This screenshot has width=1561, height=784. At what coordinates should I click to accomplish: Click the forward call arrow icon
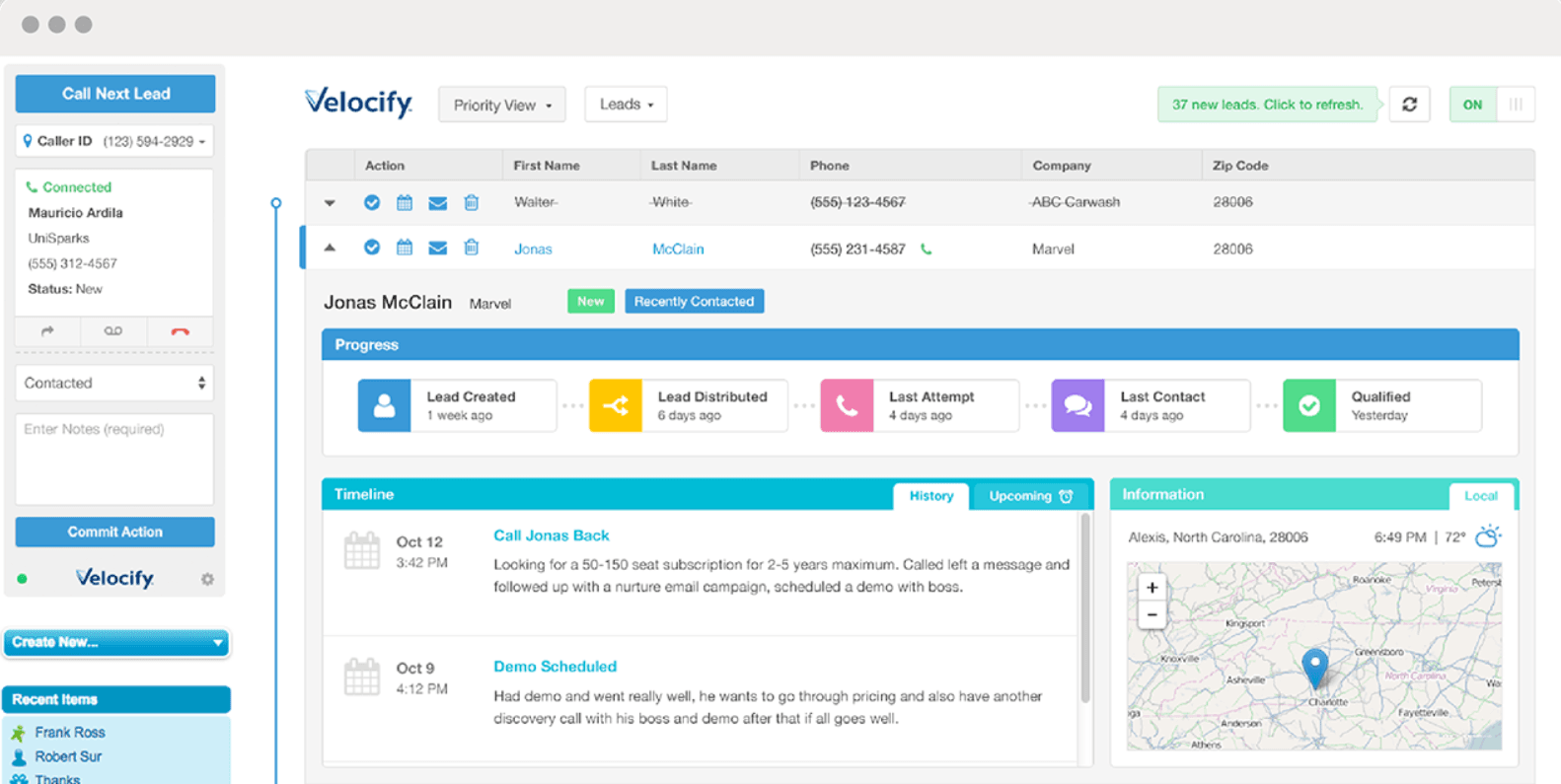[47, 331]
